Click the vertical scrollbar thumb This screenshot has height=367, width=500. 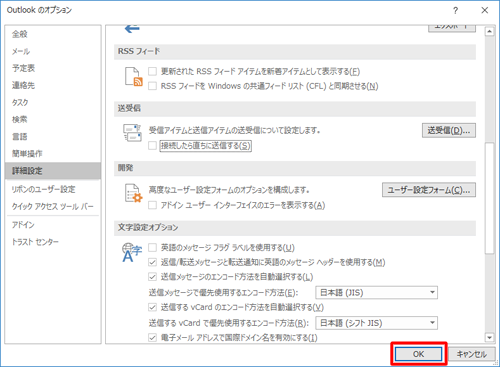click(x=489, y=198)
